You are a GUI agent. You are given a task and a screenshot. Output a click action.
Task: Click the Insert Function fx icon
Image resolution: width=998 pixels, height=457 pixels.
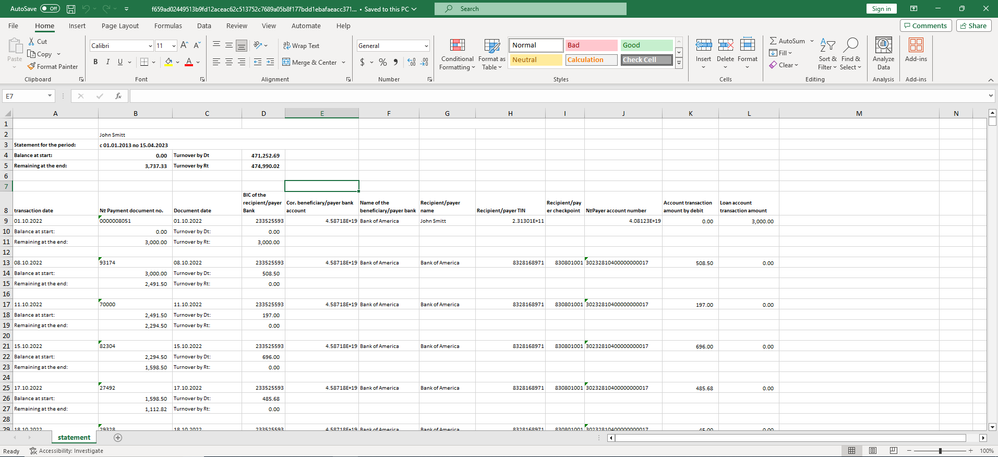118,96
